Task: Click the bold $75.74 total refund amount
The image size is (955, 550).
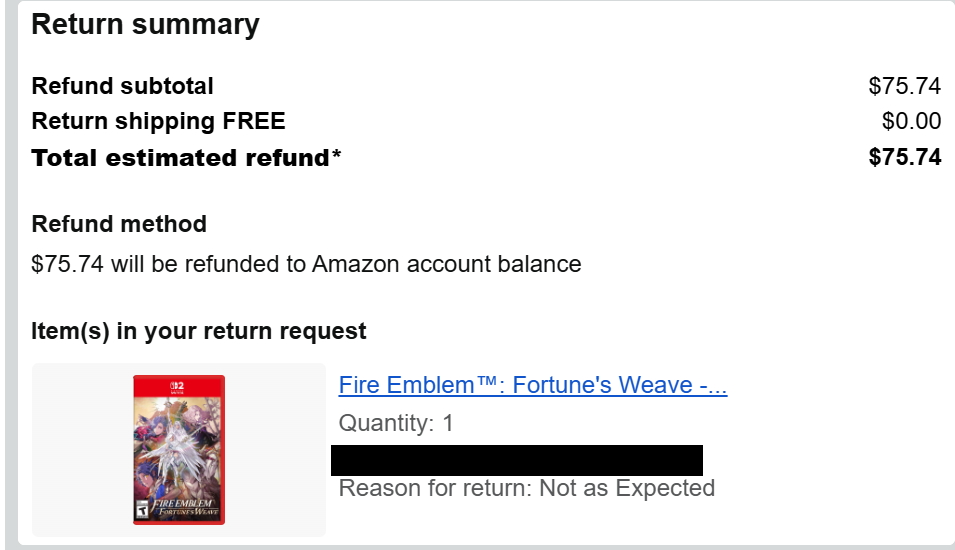Action: [x=904, y=157]
